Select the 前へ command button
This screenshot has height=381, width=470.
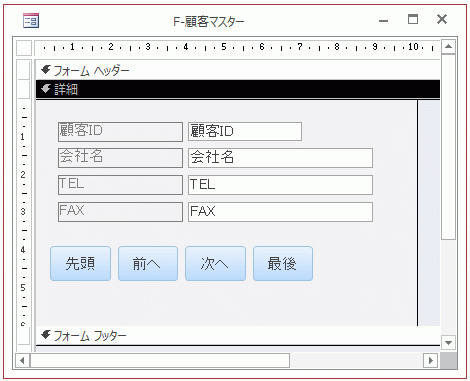coord(148,264)
